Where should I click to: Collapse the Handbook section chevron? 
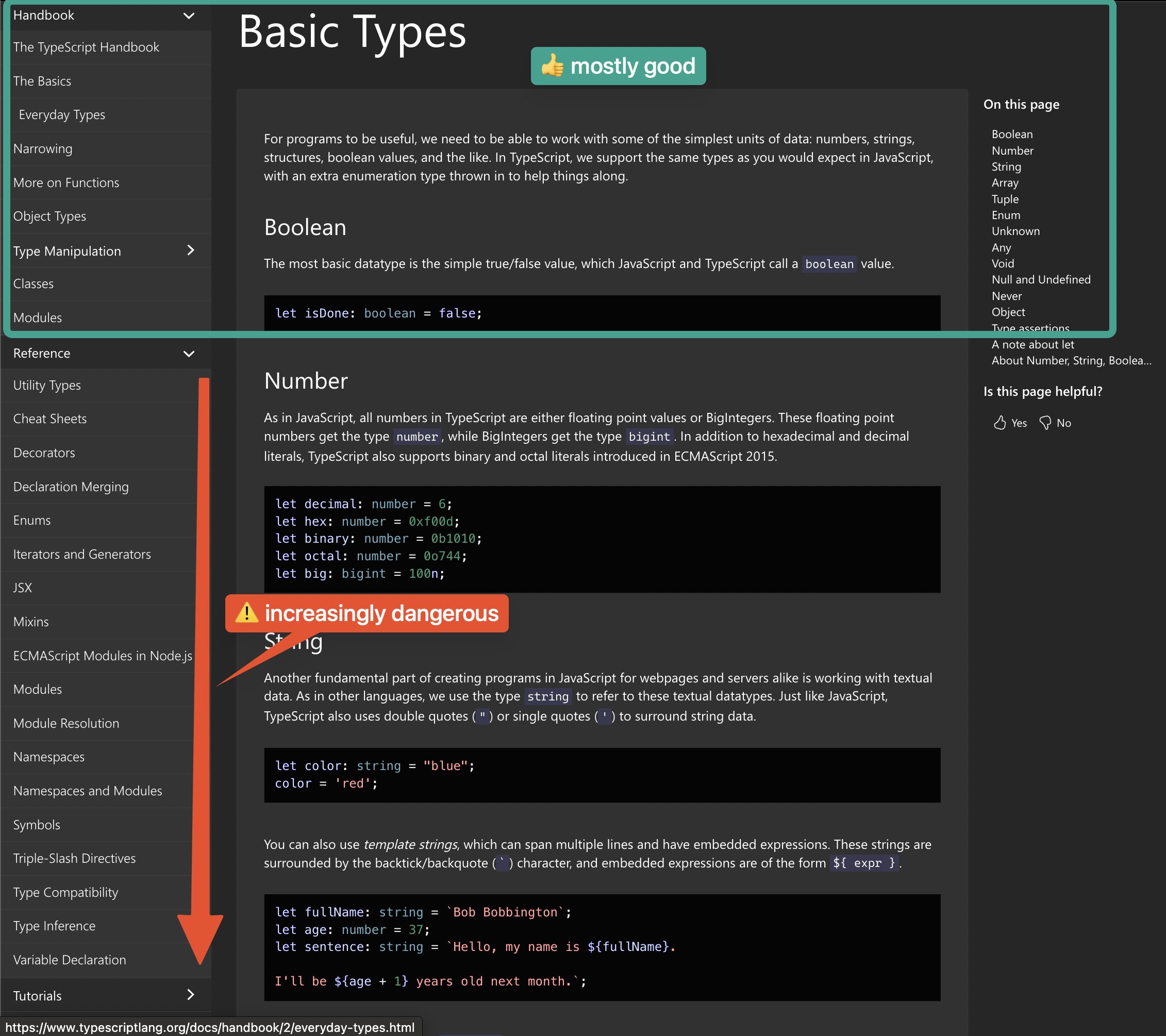coord(189,15)
